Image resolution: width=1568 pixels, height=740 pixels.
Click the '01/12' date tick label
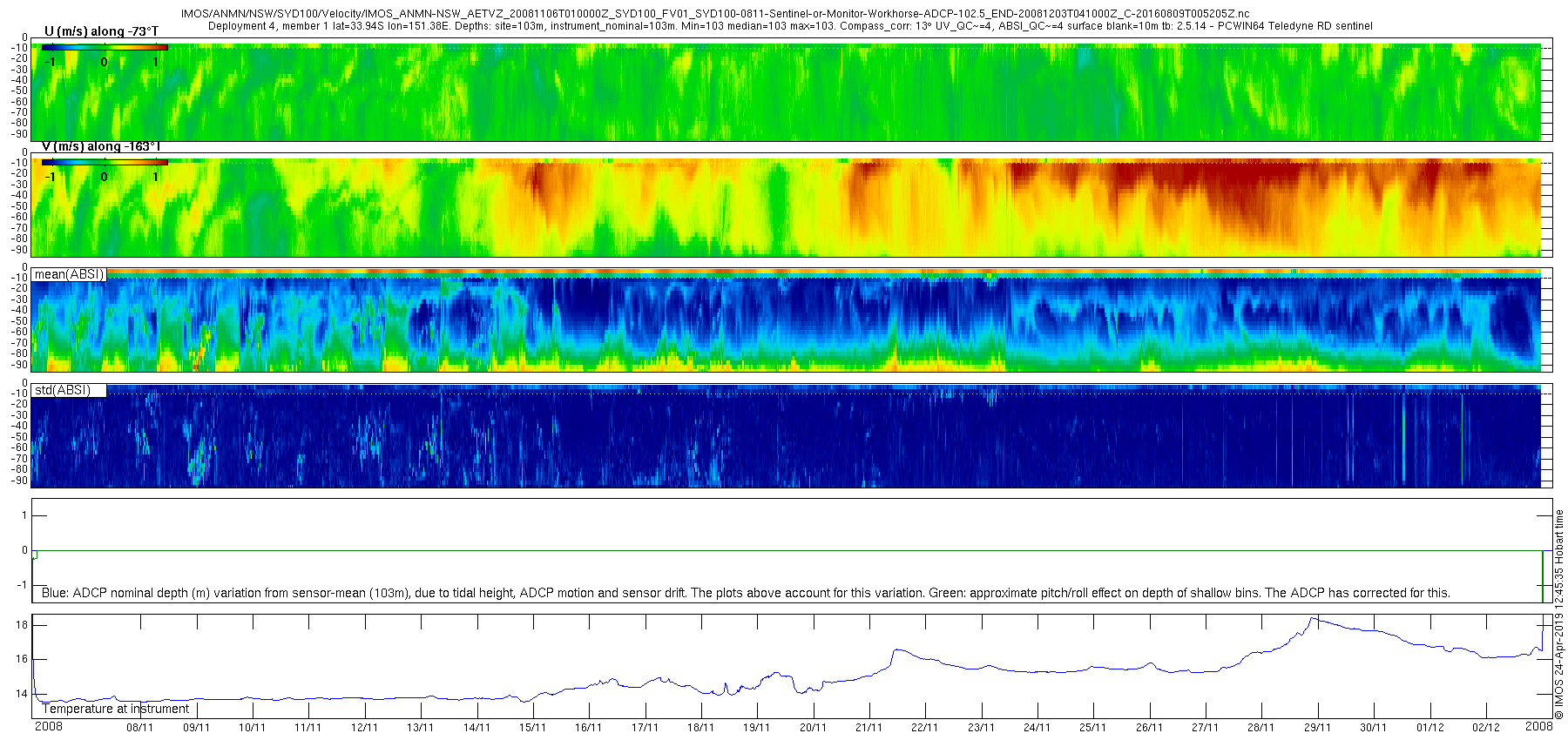pyautogui.click(x=1429, y=728)
